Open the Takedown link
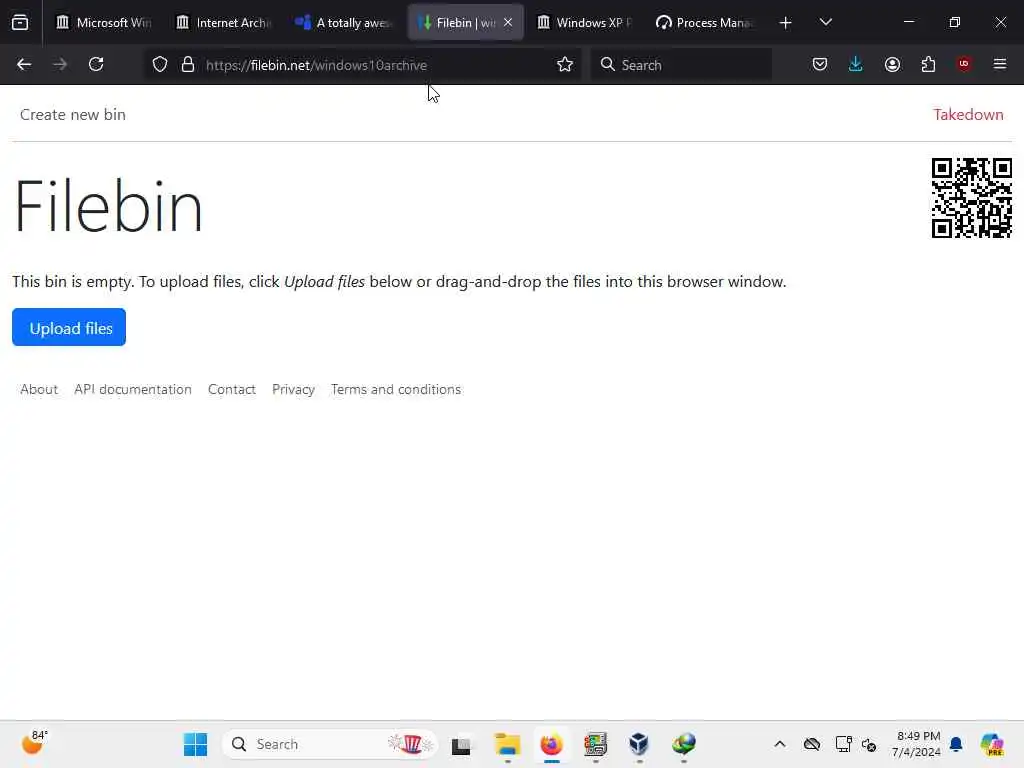 tap(968, 115)
